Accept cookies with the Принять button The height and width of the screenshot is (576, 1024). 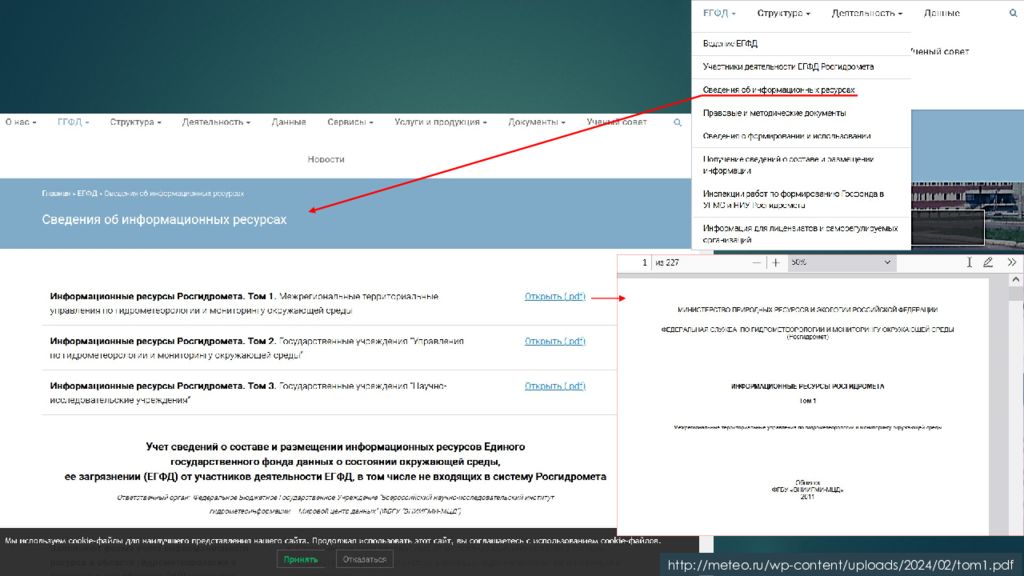pyautogui.click(x=300, y=560)
